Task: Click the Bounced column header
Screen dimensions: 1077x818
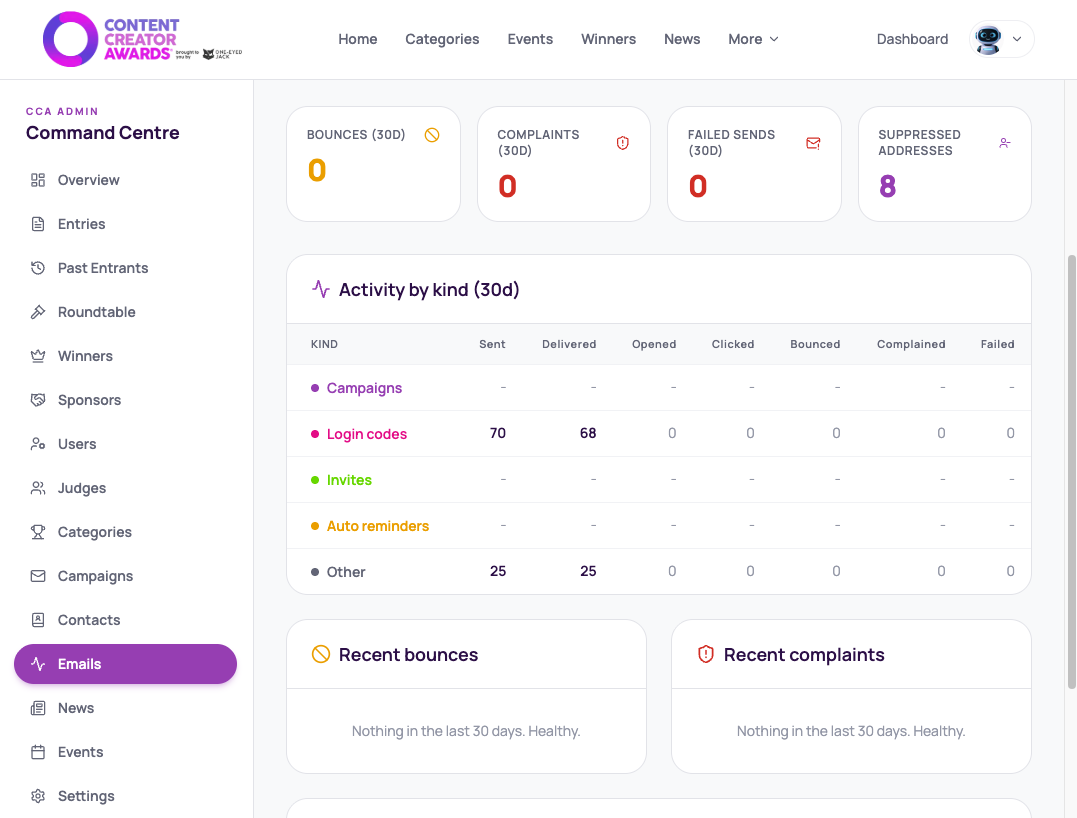Action: coord(815,344)
